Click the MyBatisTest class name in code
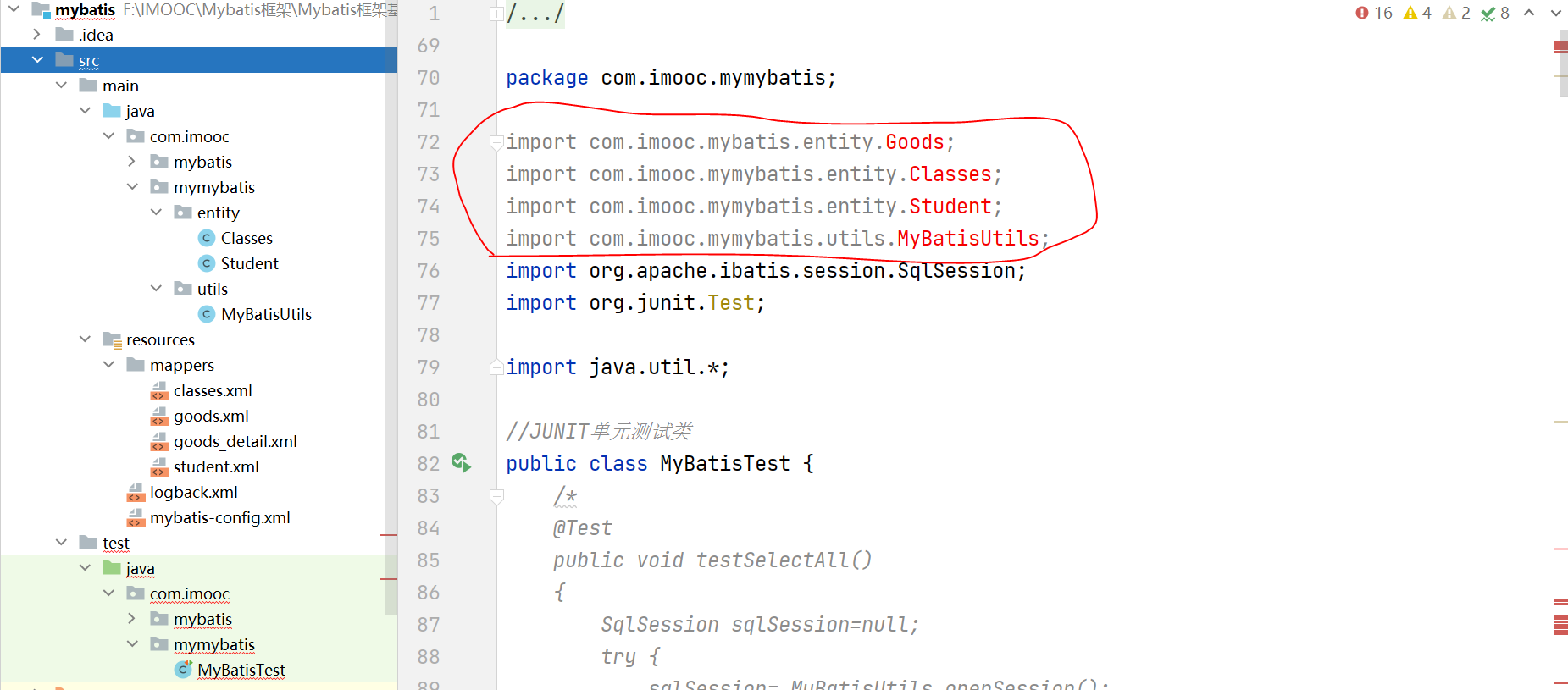Viewport: 1568px width, 690px height. (725, 464)
